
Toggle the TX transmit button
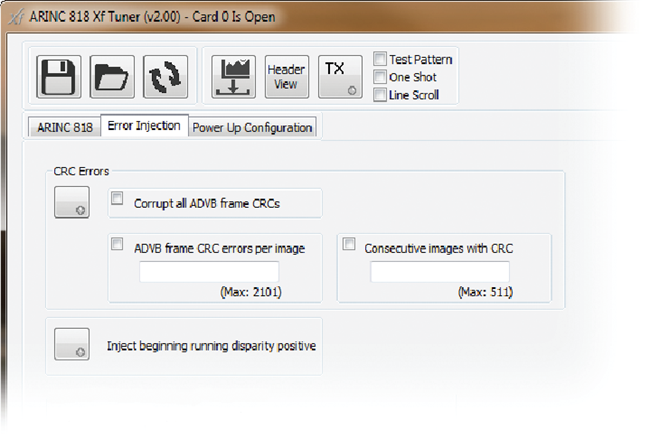point(340,77)
